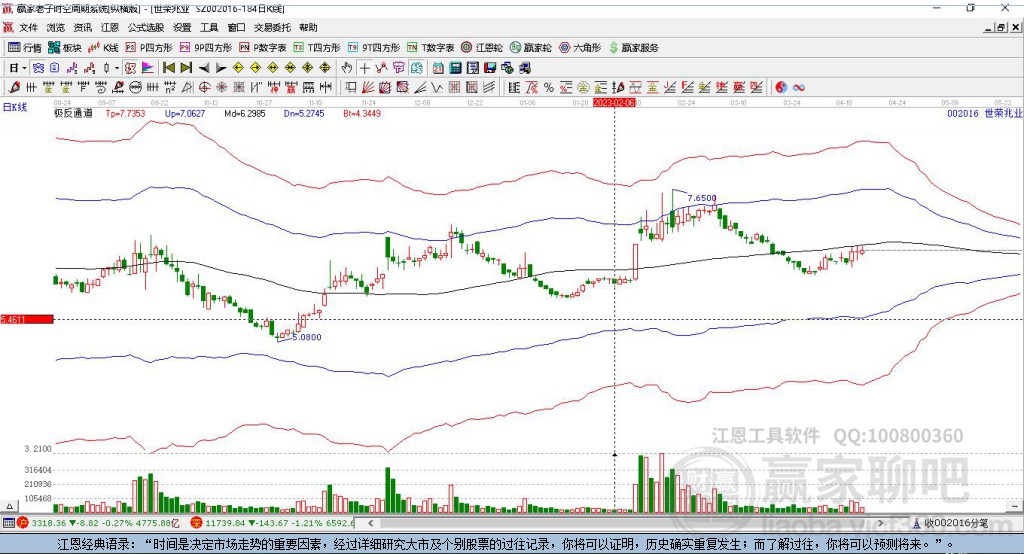1024x554 pixels.
Task: Click the last yellow diamond arrow icon
Action: point(325,68)
